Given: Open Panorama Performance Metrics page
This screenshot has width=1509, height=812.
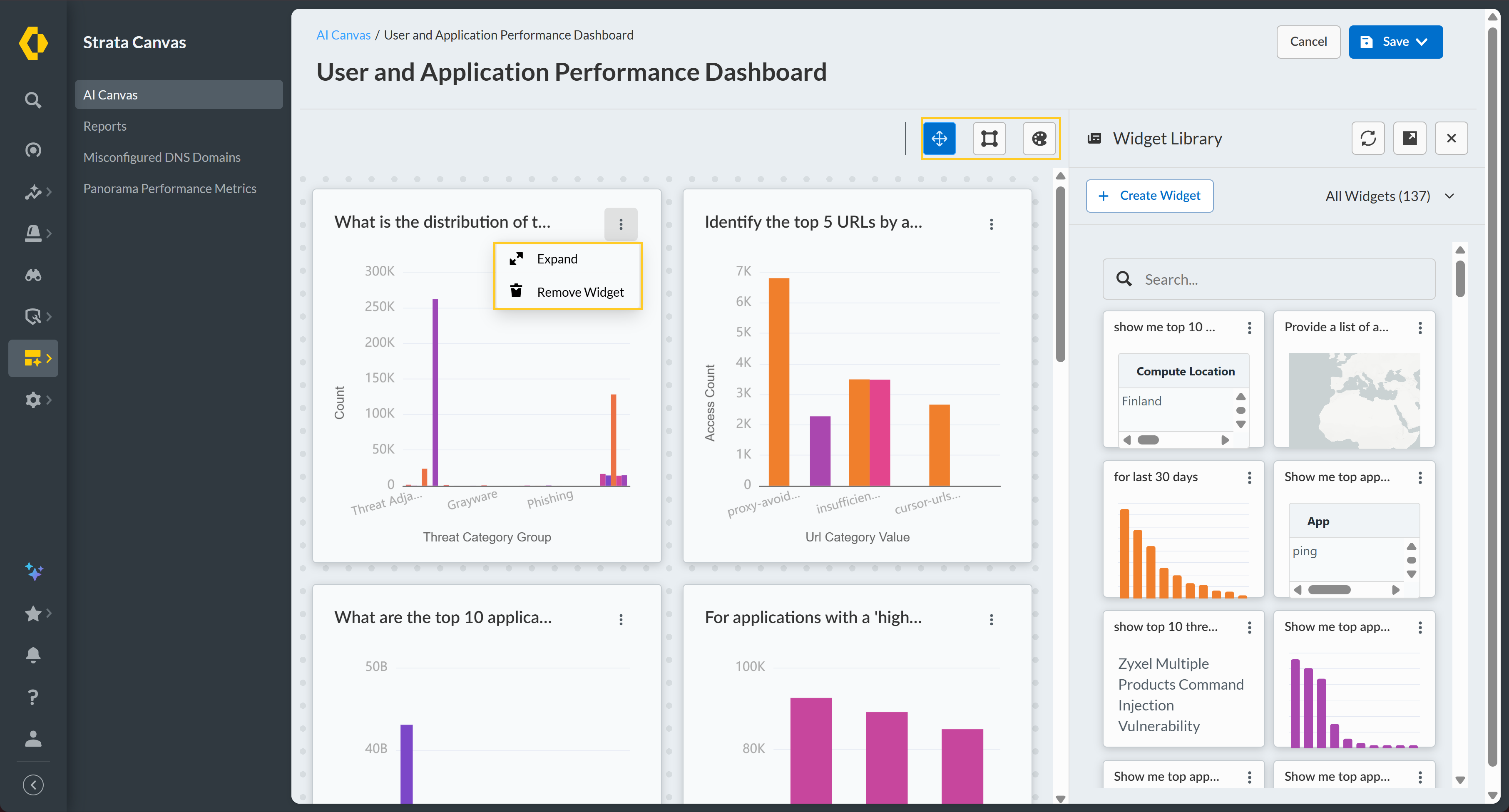Looking at the screenshot, I should point(169,189).
